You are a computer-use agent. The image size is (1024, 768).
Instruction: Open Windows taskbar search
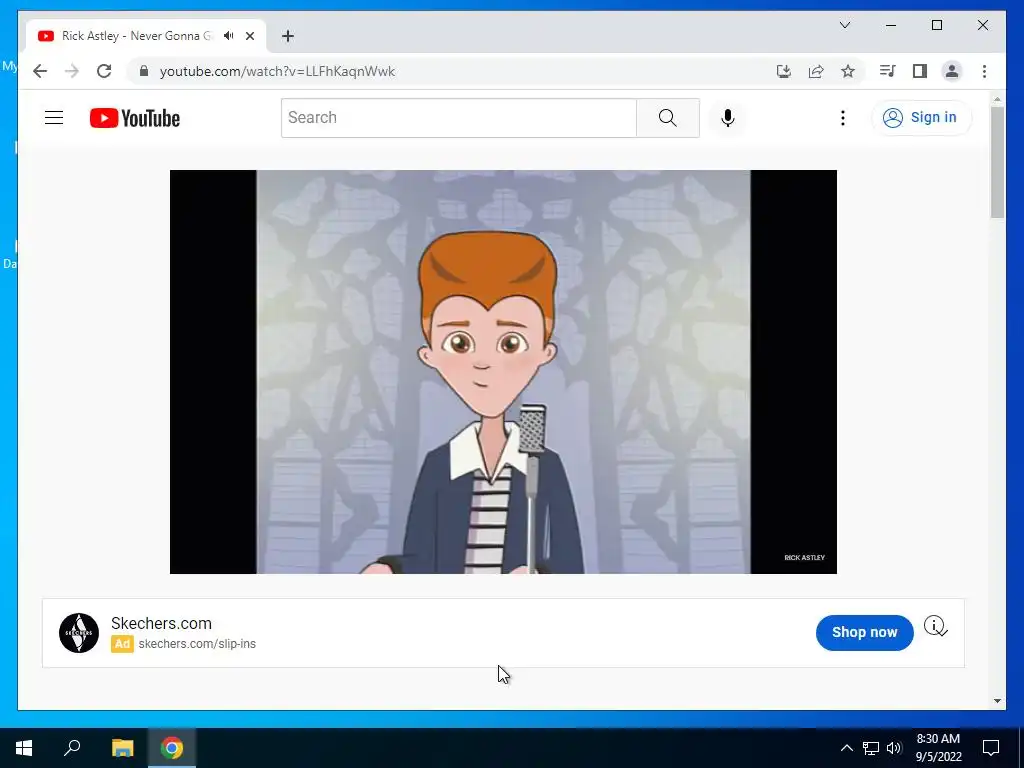72,748
